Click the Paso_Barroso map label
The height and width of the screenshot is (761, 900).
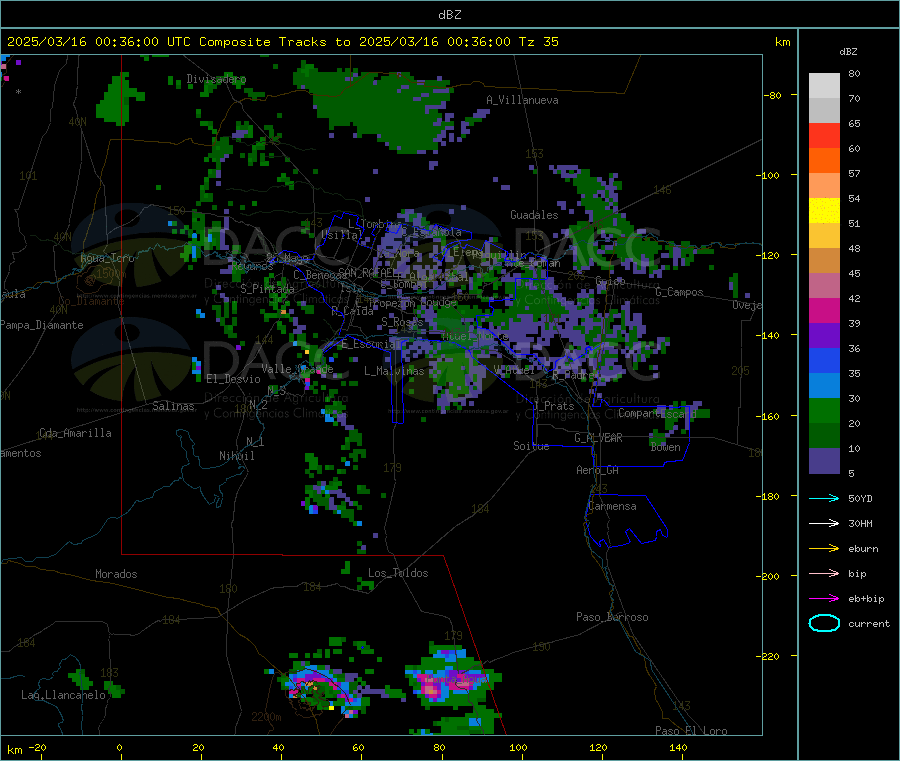[x=612, y=617]
